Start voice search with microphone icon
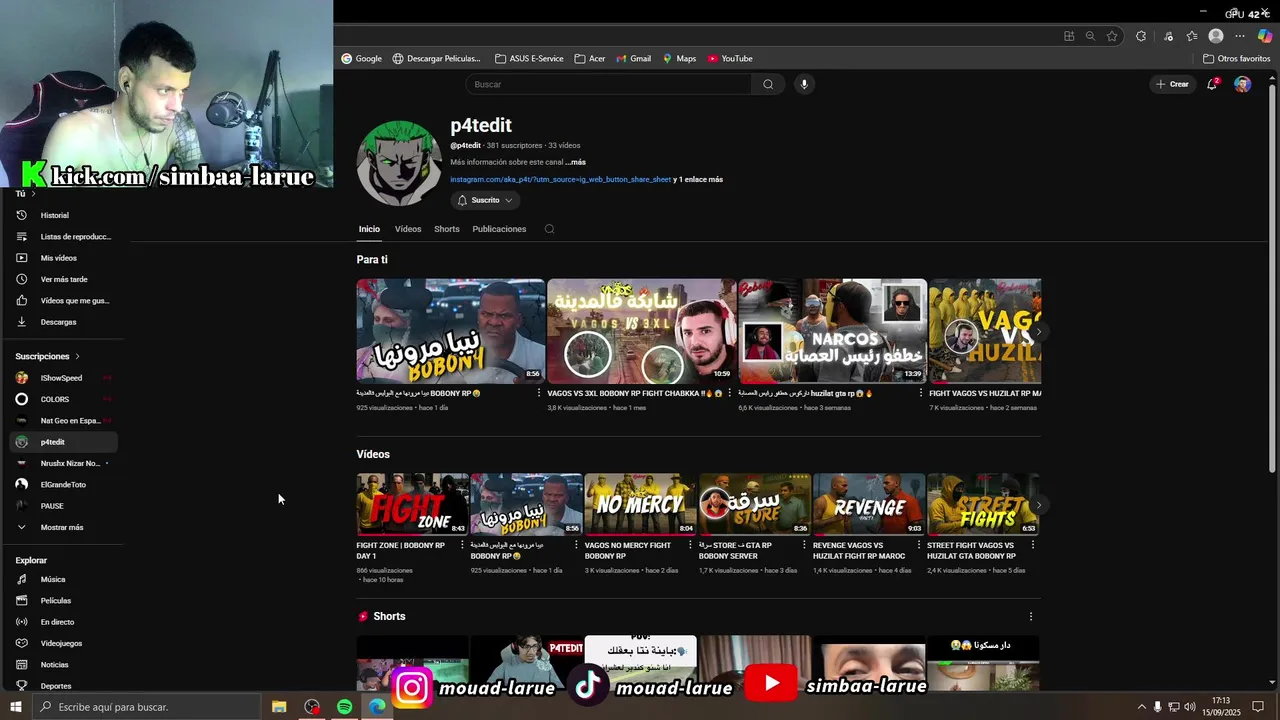This screenshot has width=1280, height=720. coord(804,84)
